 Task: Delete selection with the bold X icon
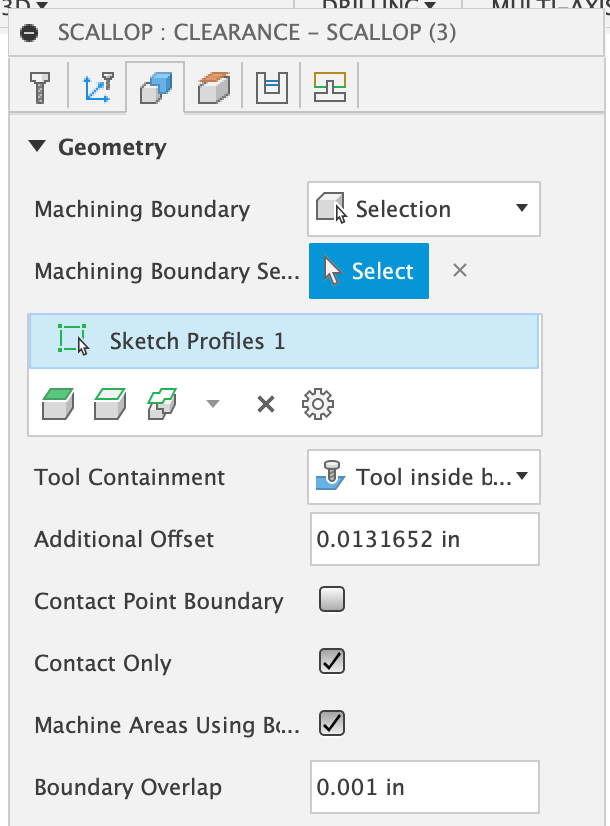(265, 404)
